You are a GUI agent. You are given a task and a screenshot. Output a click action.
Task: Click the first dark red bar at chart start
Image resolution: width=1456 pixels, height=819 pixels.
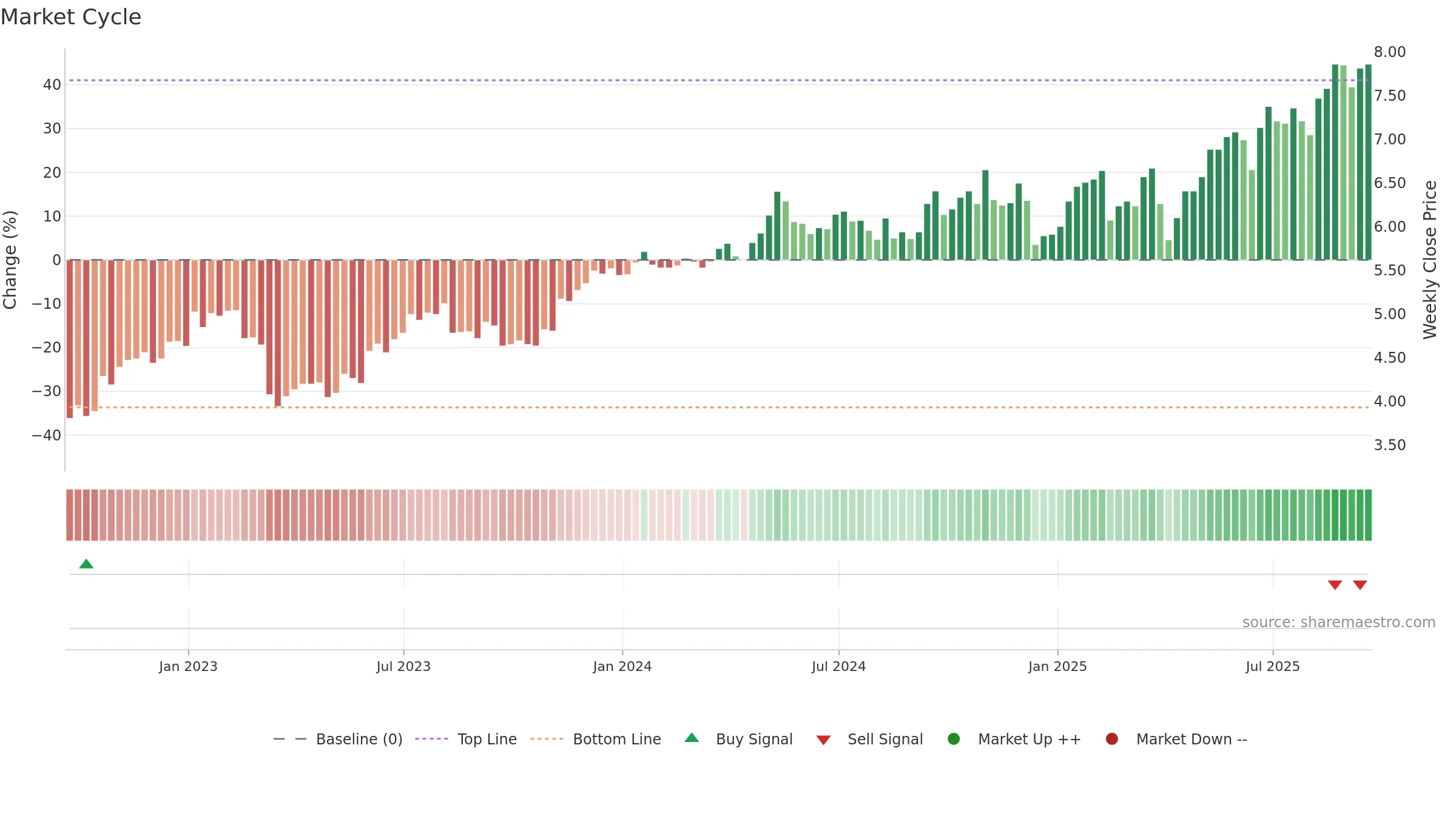(70, 339)
